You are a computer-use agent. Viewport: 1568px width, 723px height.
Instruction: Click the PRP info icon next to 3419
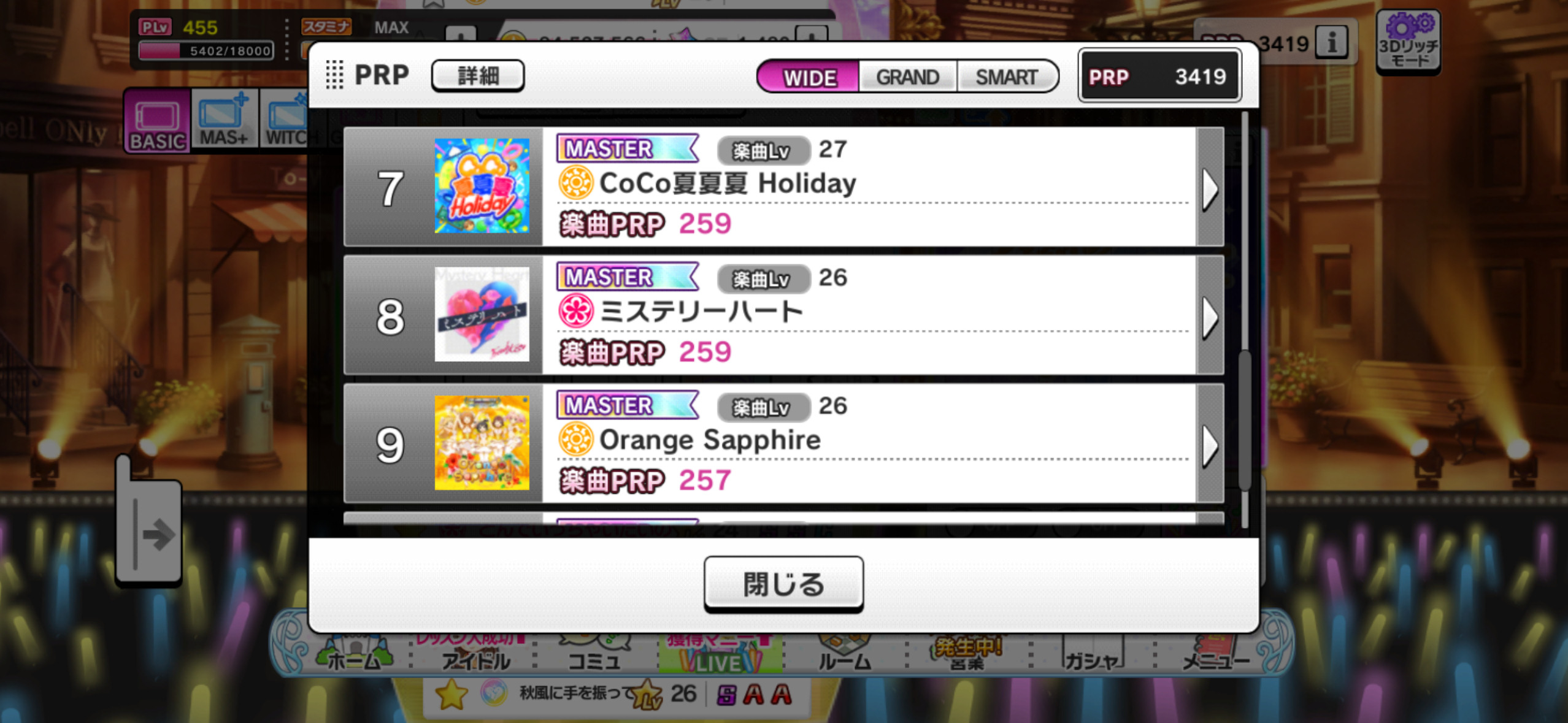click(1331, 43)
